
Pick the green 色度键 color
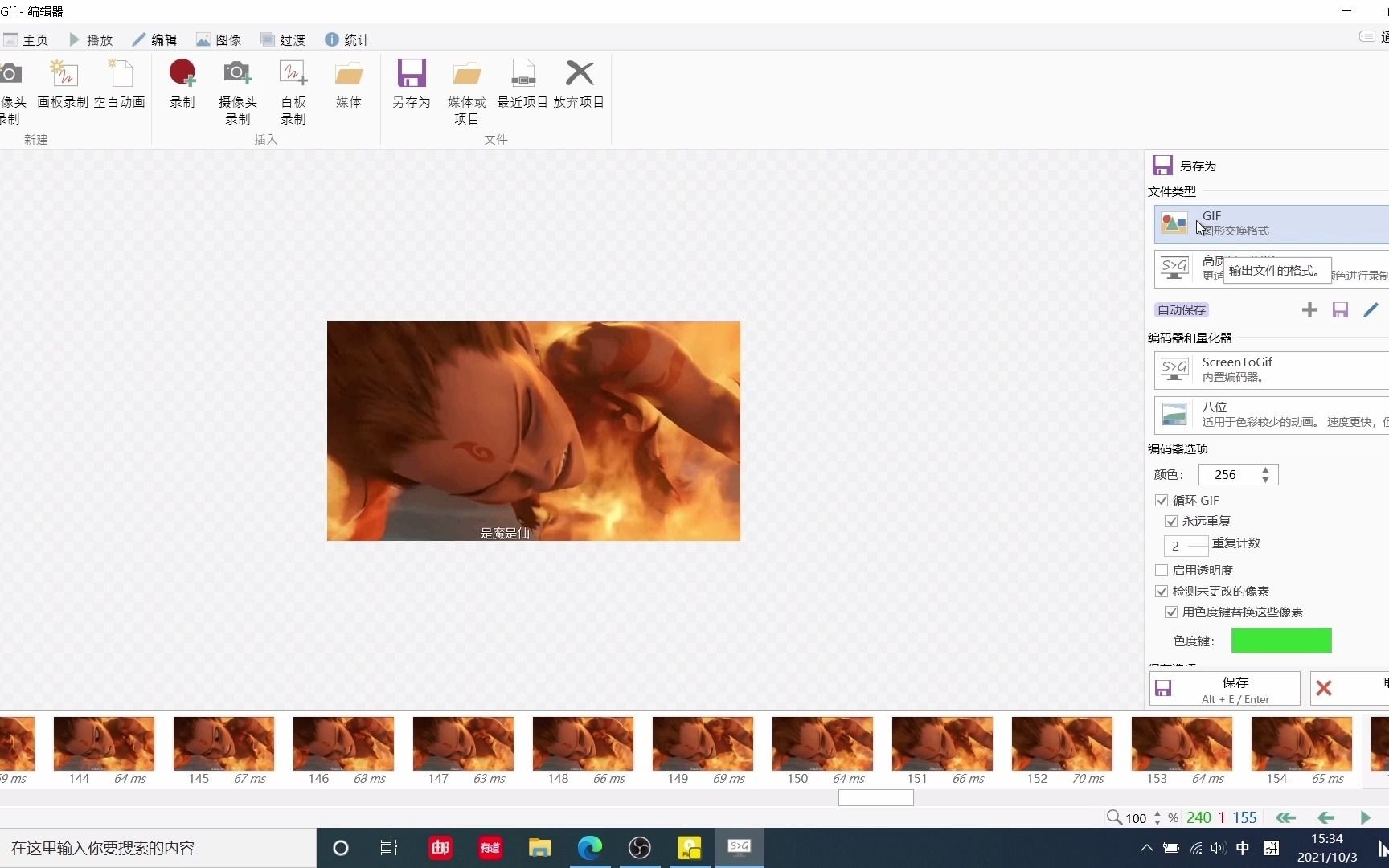1281,641
